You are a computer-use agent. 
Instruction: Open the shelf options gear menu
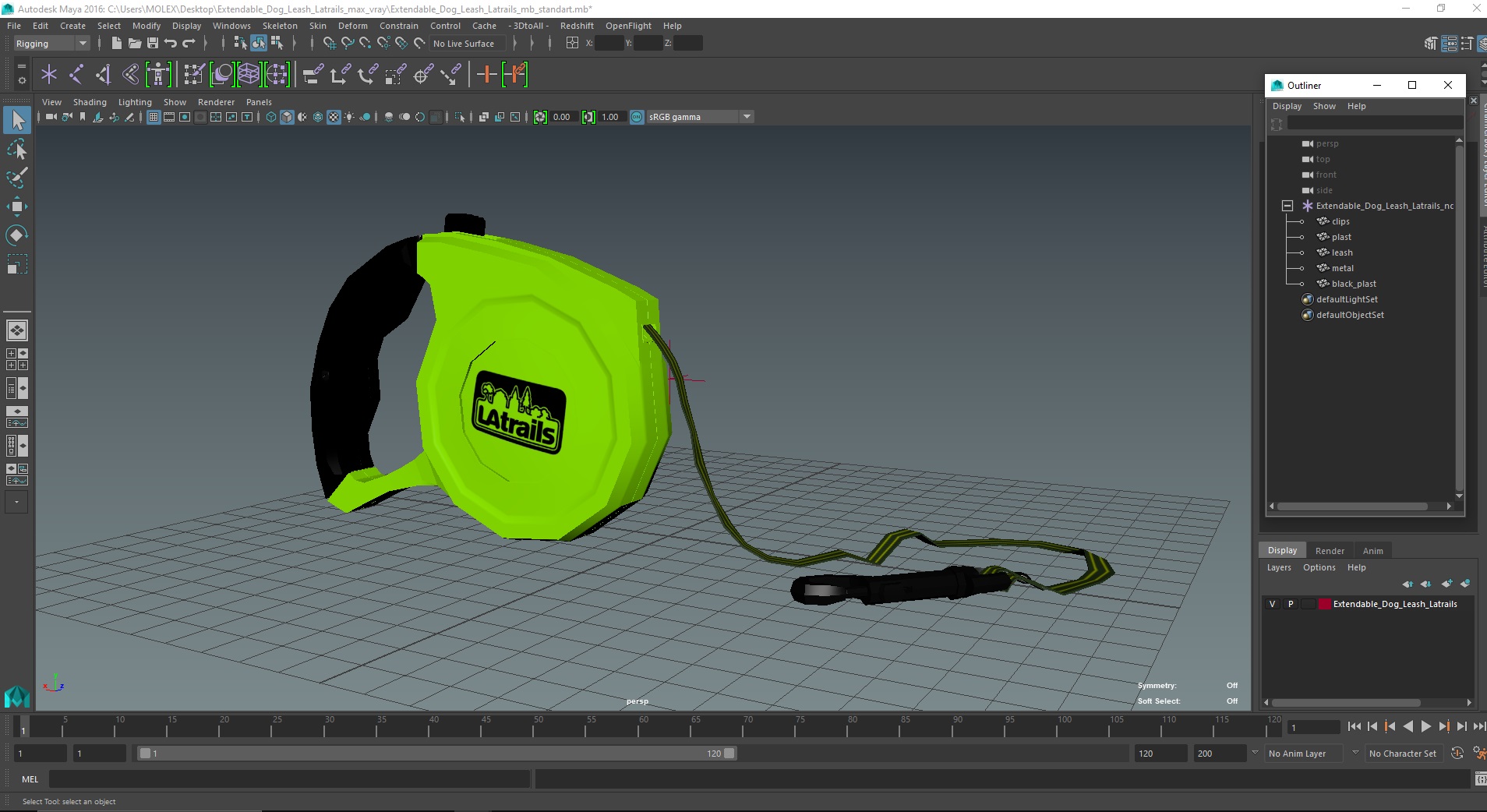click(x=21, y=80)
